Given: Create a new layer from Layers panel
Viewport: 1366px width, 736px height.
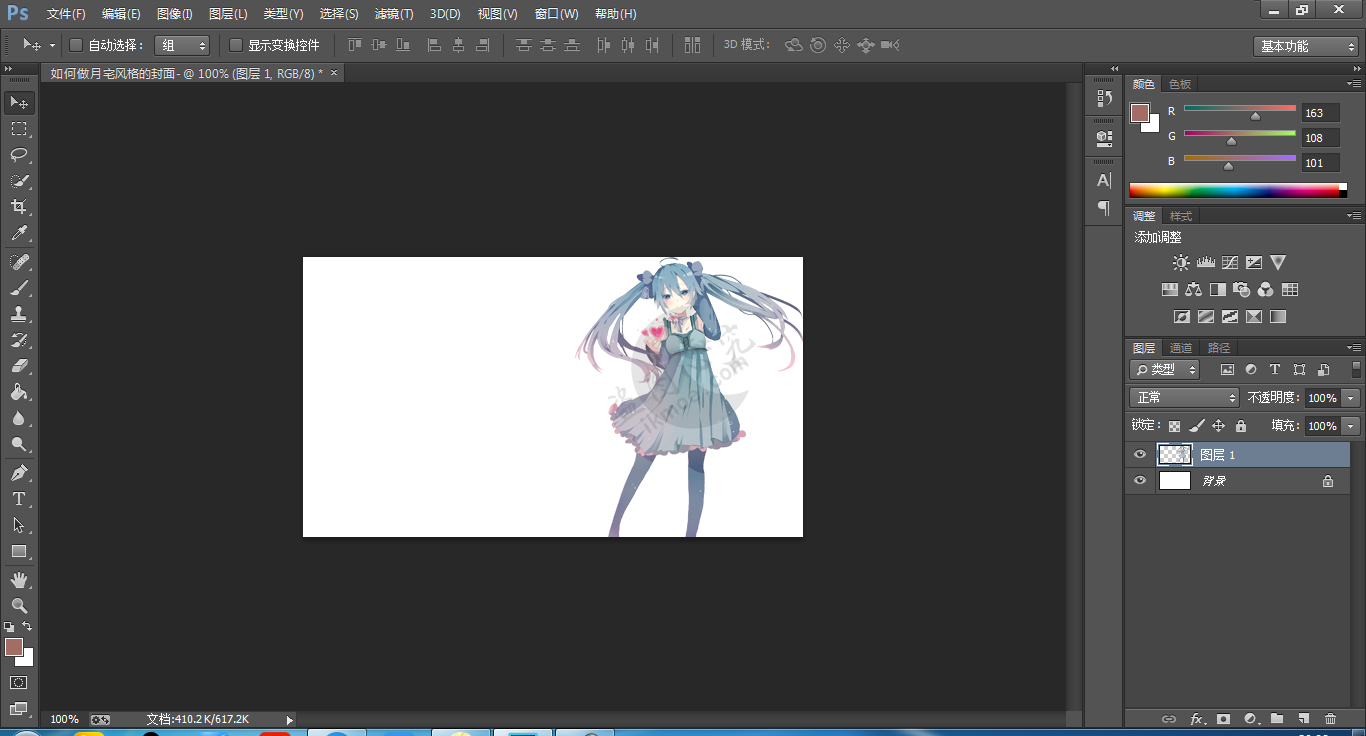Looking at the screenshot, I should pos(1303,718).
